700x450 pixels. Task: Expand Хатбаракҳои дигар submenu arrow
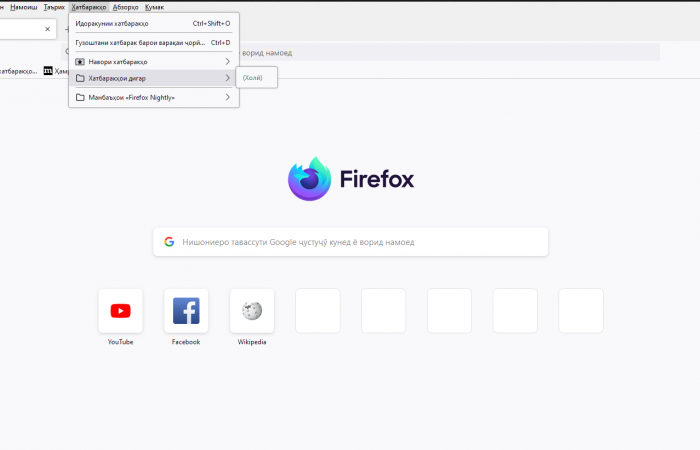tap(227, 78)
